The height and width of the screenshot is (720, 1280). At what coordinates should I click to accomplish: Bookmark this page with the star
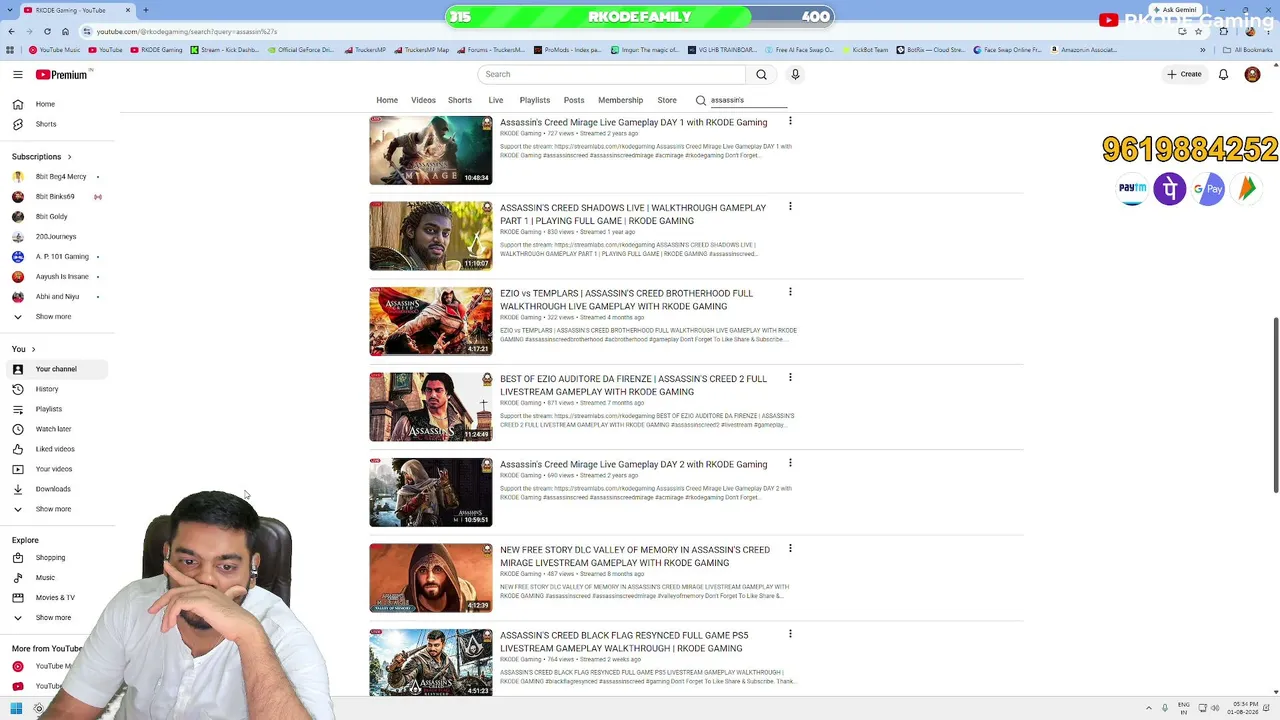tap(1198, 31)
